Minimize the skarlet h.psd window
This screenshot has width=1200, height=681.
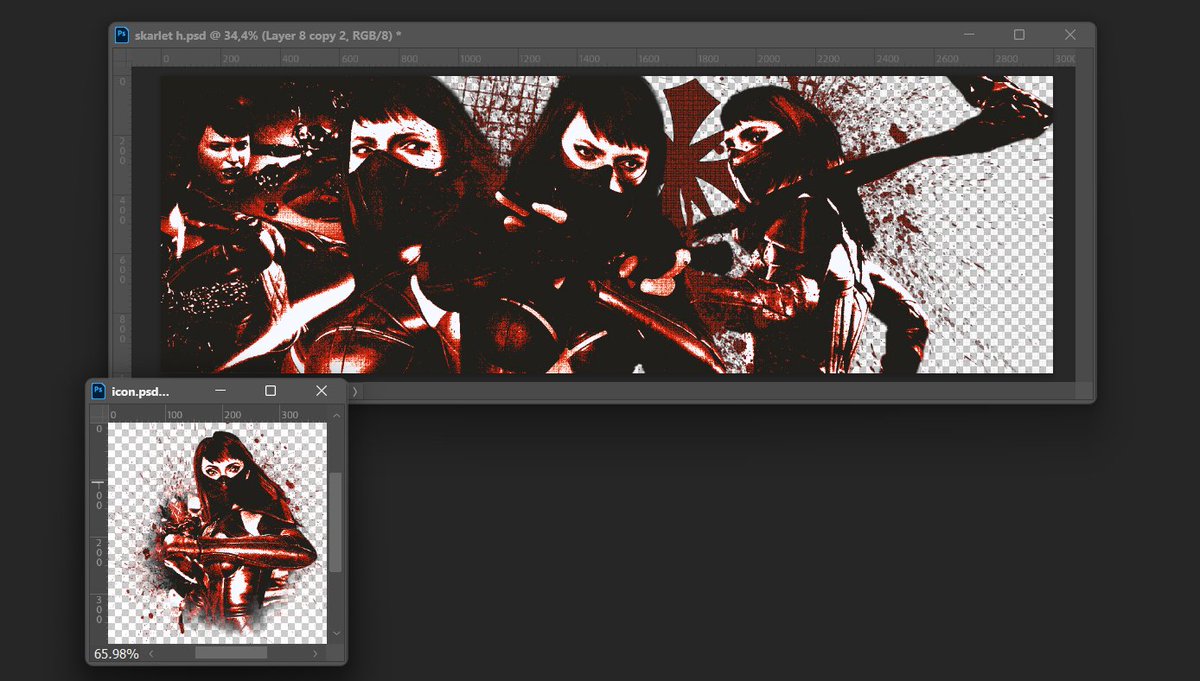coord(969,35)
